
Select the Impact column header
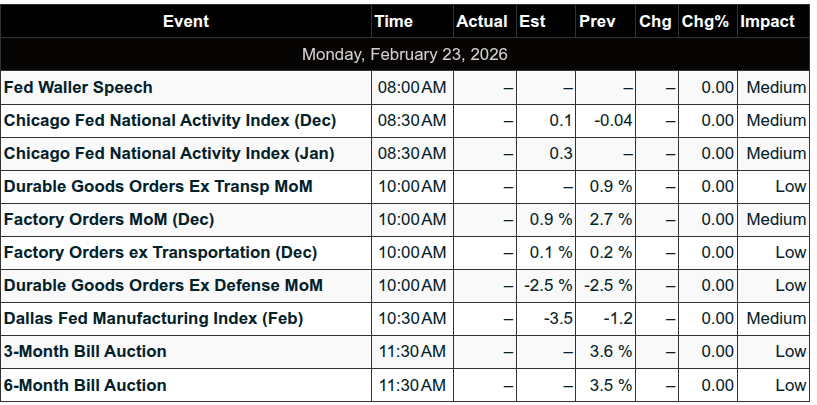click(x=767, y=21)
